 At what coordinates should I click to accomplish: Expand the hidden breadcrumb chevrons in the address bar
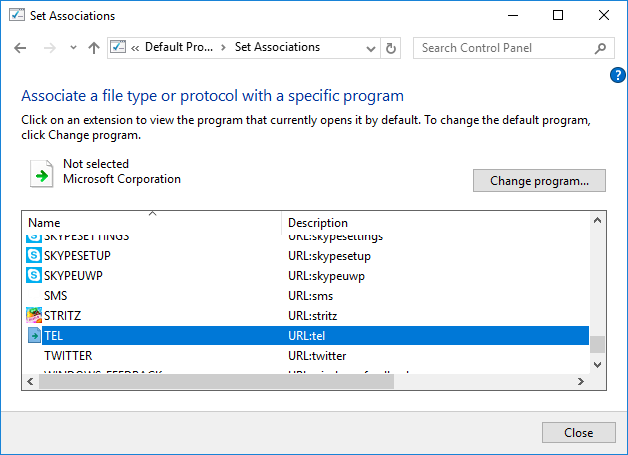coord(135,48)
